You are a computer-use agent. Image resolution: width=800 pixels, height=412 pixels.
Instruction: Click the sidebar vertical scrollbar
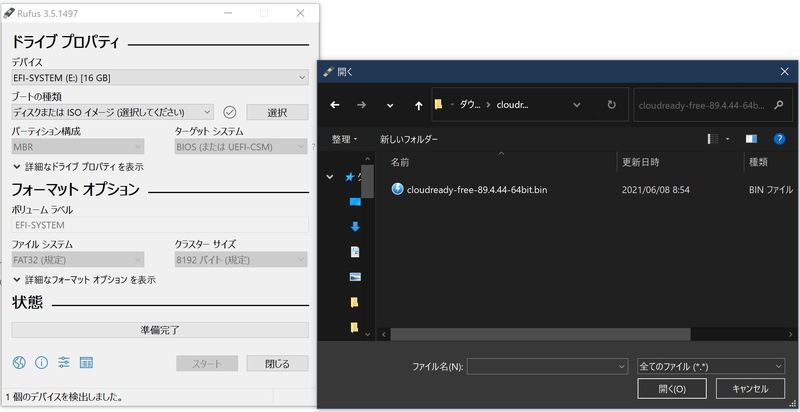[367, 181]
